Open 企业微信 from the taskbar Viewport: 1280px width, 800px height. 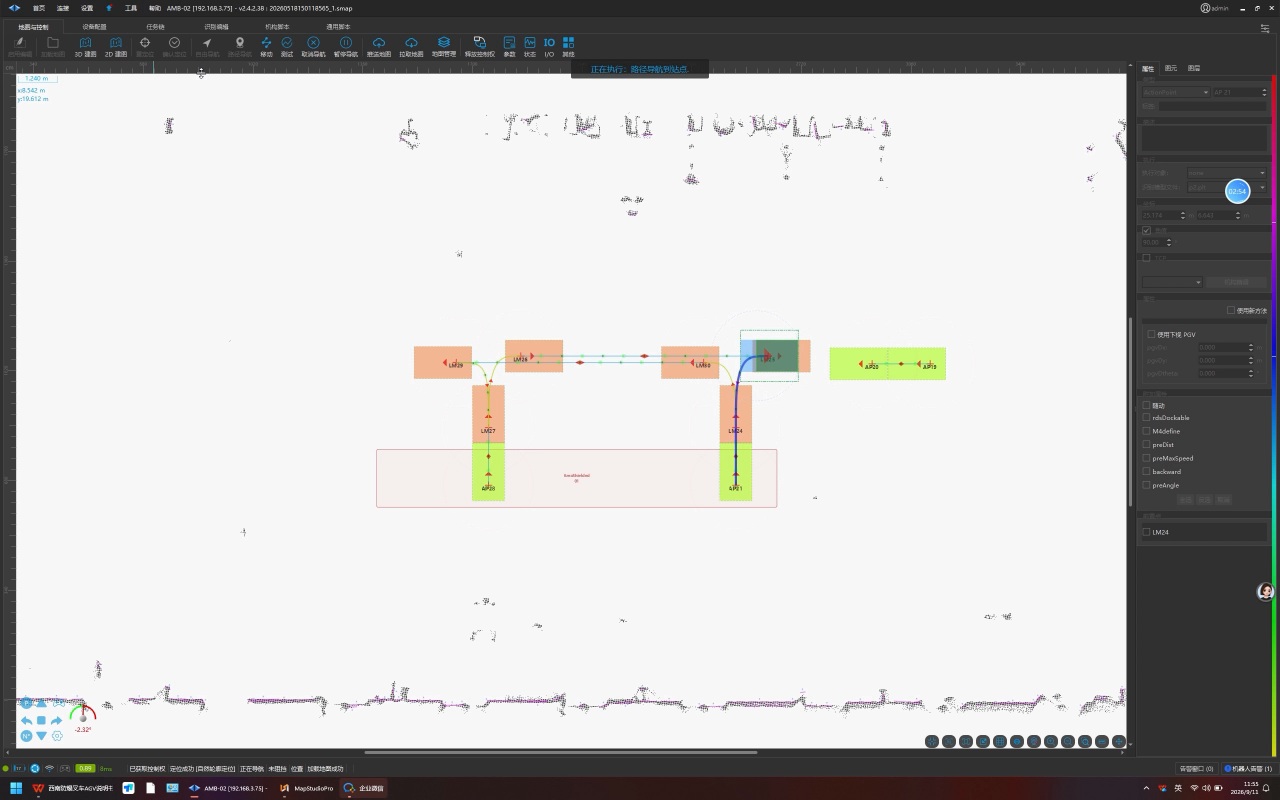(x=364, y=788)
